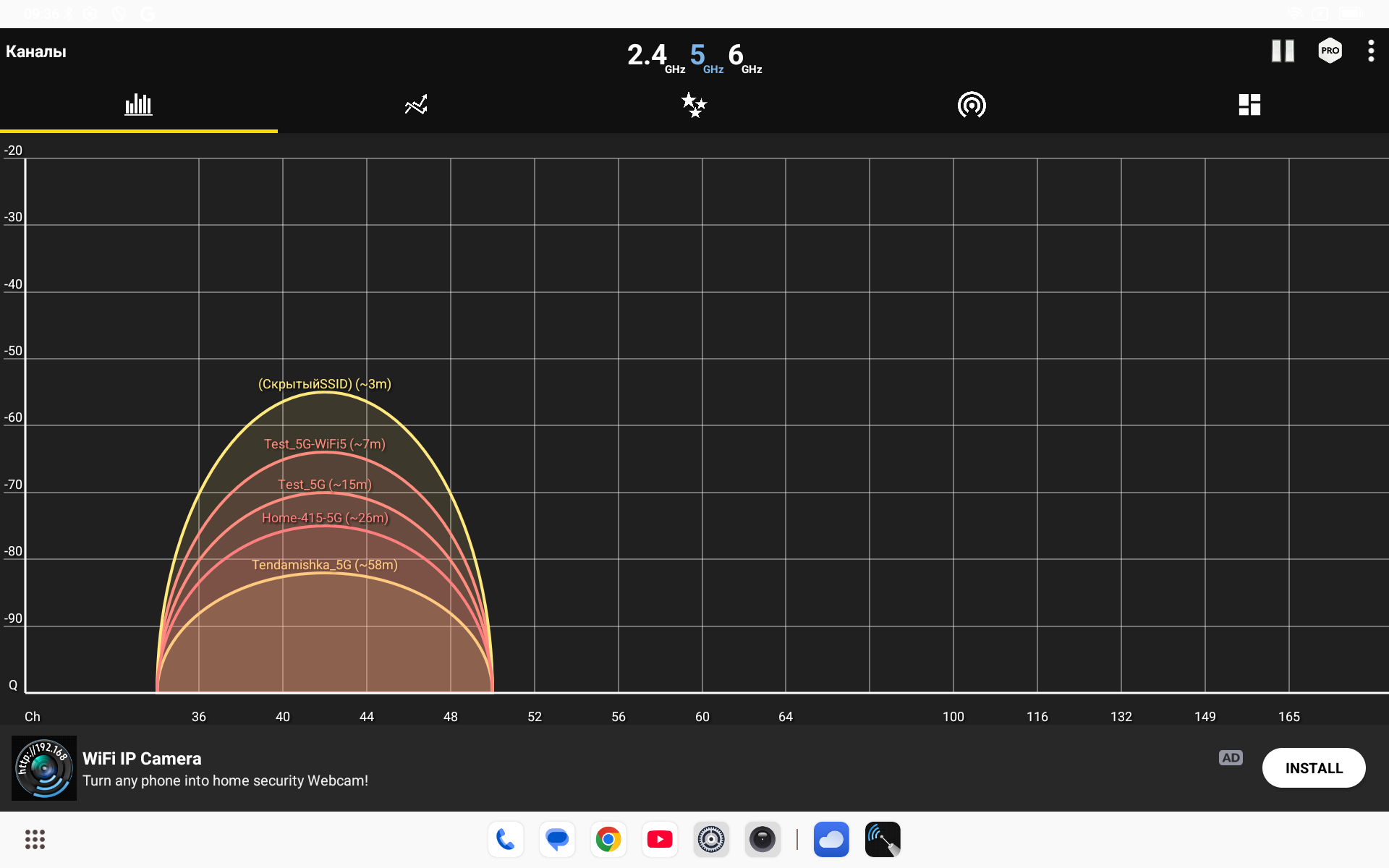Switch to 6 GHz band

[x=742, y=56]
